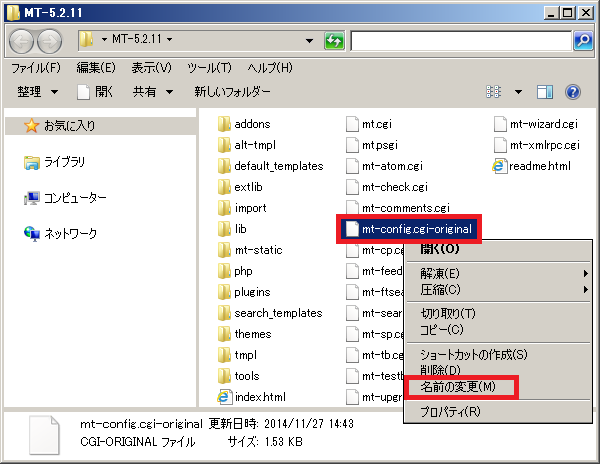Choose 切り取り(T) in context menu

coord(497,314)
